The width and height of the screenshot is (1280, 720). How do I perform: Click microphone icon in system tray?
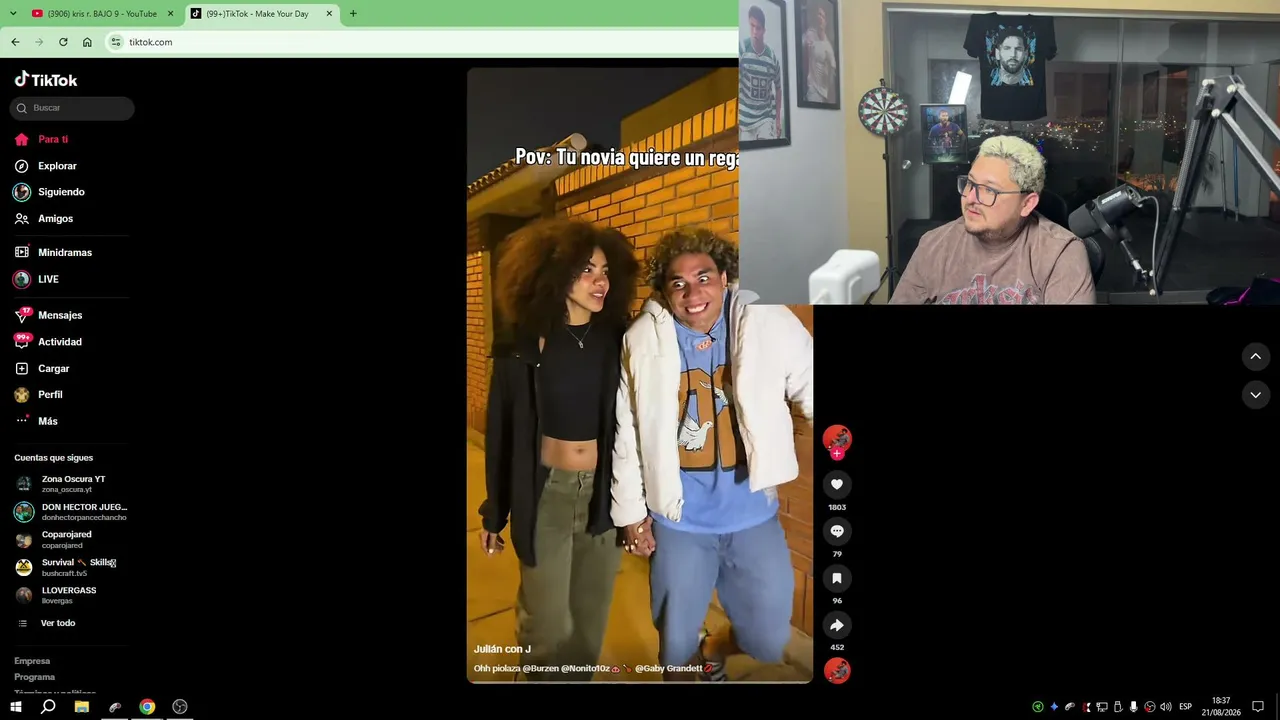click(x=1134, y=707)
